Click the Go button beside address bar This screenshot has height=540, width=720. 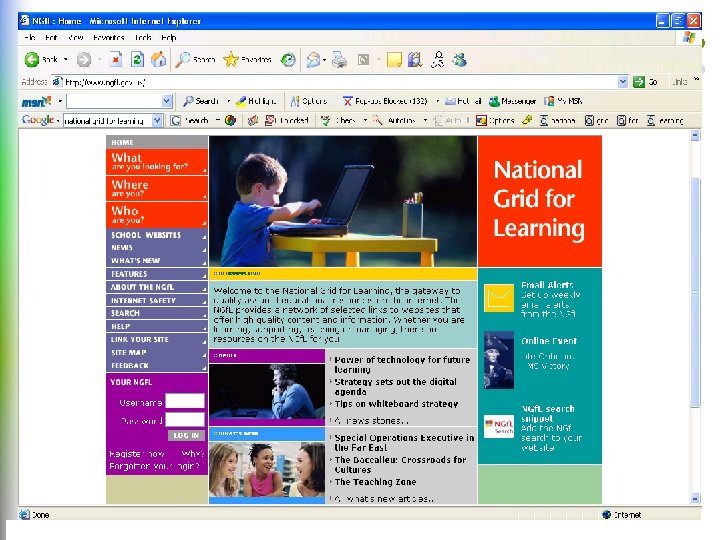[x=645, y=82]
